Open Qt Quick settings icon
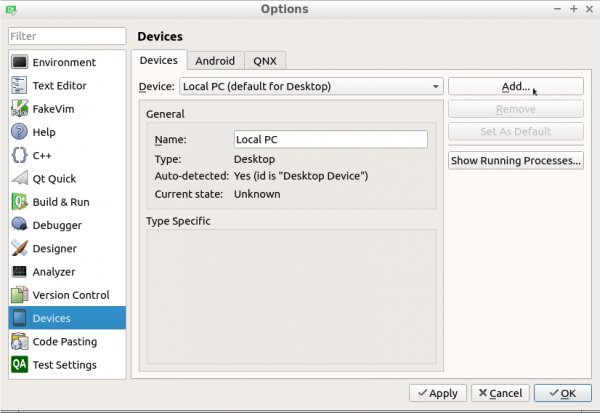 tap(19, 179)
